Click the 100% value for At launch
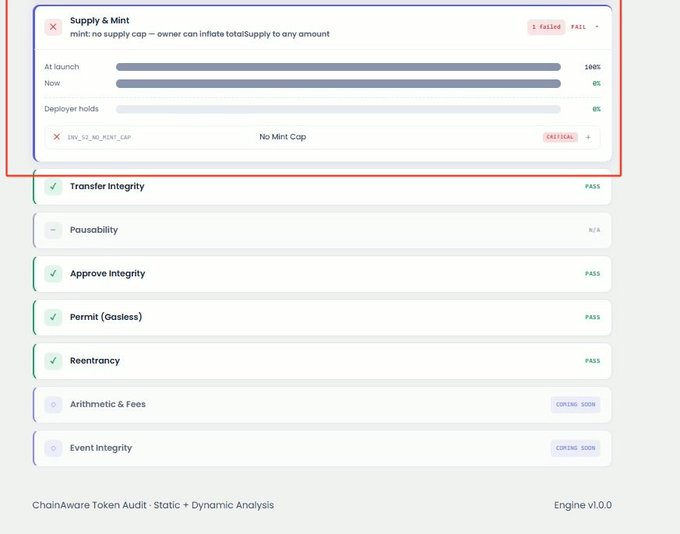Viewport: 680px width, 534px height. pos(592,67)
